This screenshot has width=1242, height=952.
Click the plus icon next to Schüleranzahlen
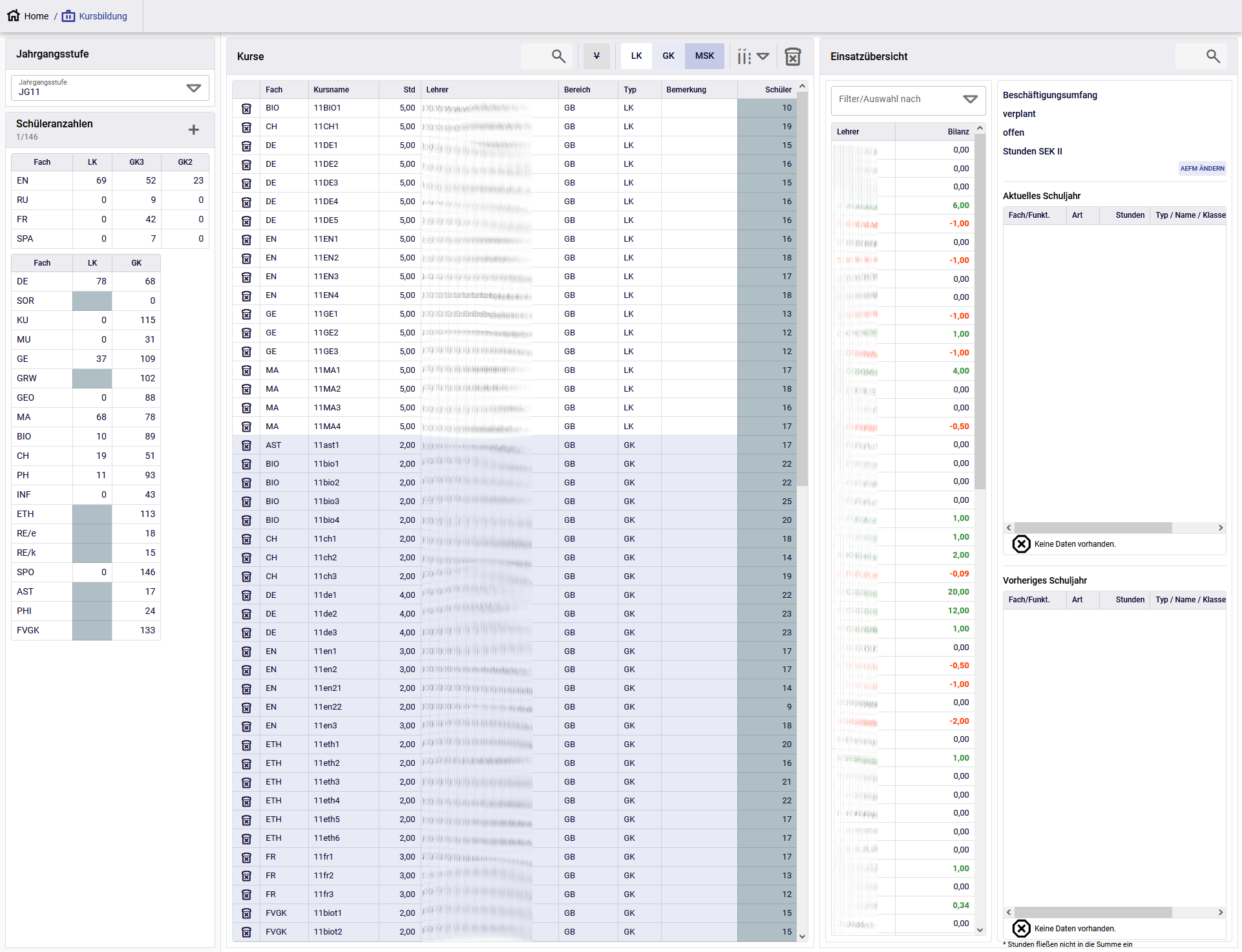point(193,130)
